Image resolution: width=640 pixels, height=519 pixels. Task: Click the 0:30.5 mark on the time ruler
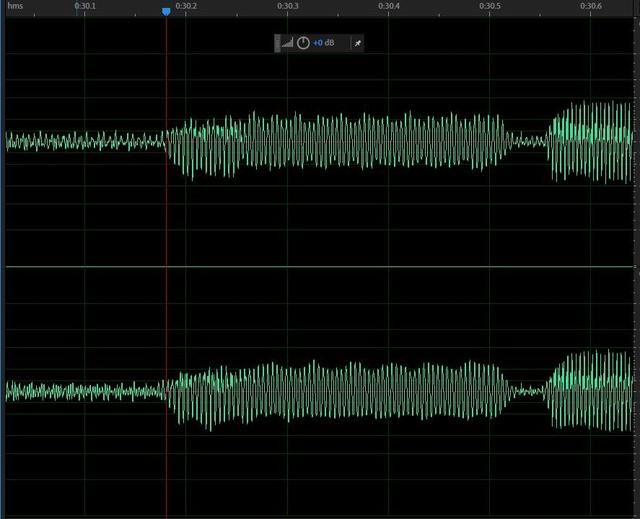click(x=490, y=6)
